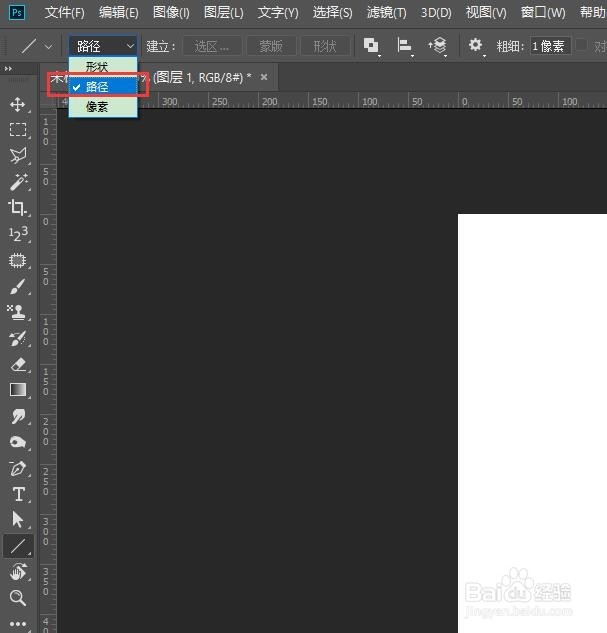Choose 像素 in the mode list
This screenshot has width=607, height=633.
tap(103, 107)
